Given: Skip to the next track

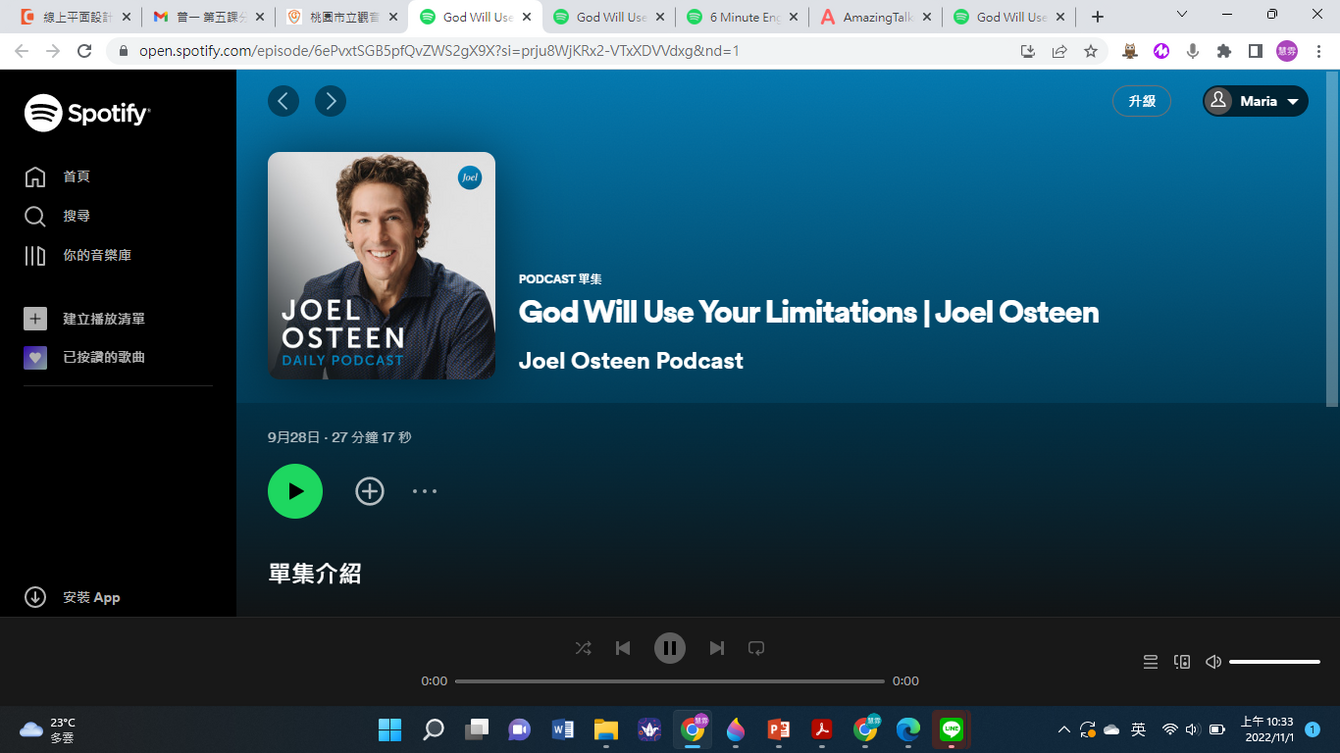Looking at the screenshot, I should tap(716, 648).
